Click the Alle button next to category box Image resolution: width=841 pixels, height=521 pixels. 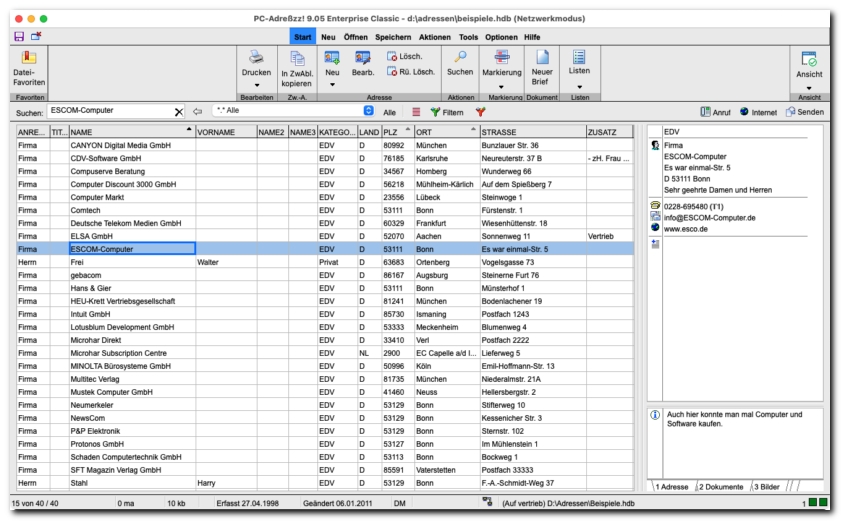(389, 112)
